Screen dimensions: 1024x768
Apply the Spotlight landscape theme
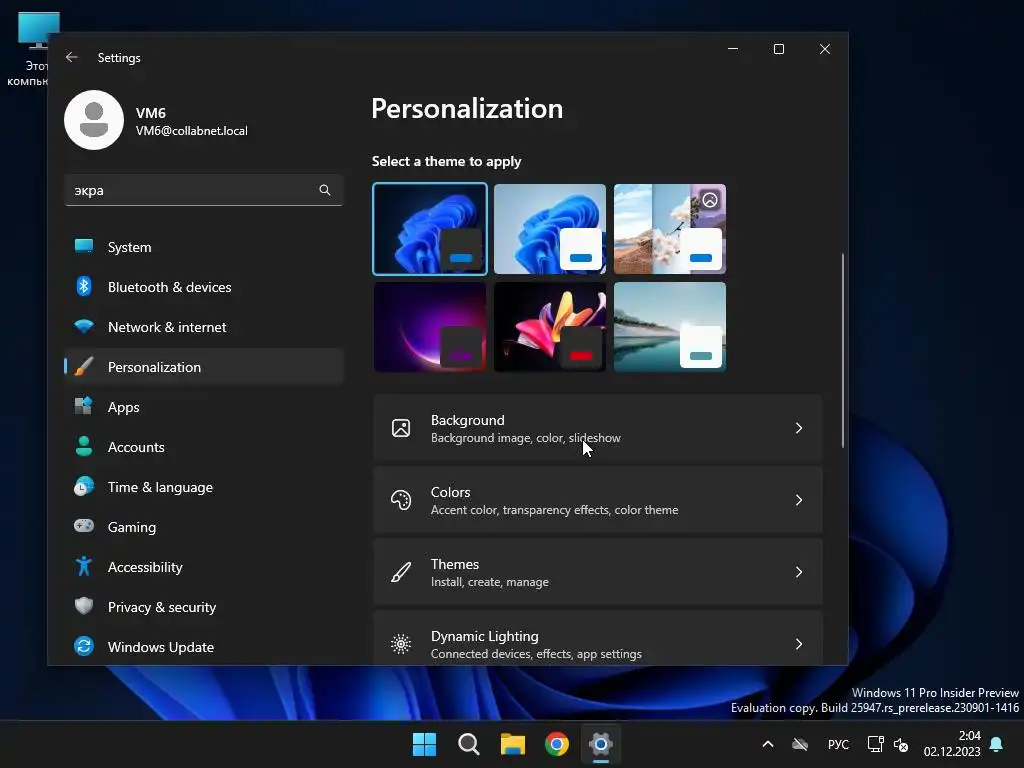(670, 229)
